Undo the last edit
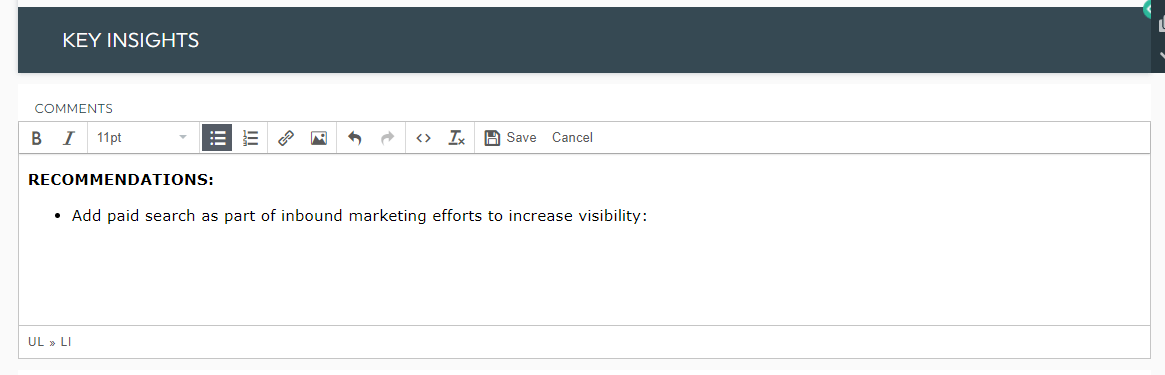The width and height of the screenshot is (1165, 375). pos(354,138)
